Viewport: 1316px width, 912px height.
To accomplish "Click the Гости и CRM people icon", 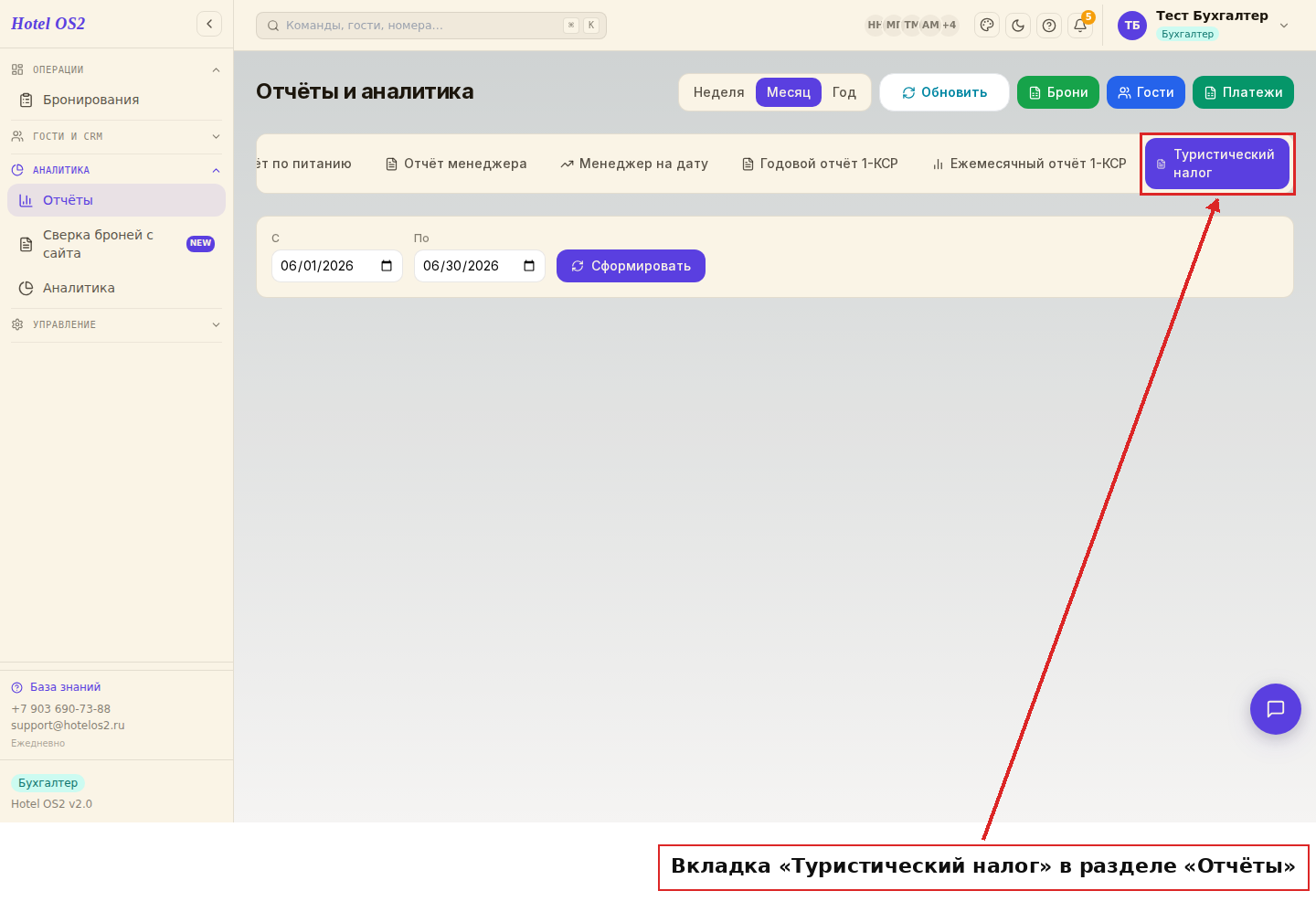I will 17,136.
